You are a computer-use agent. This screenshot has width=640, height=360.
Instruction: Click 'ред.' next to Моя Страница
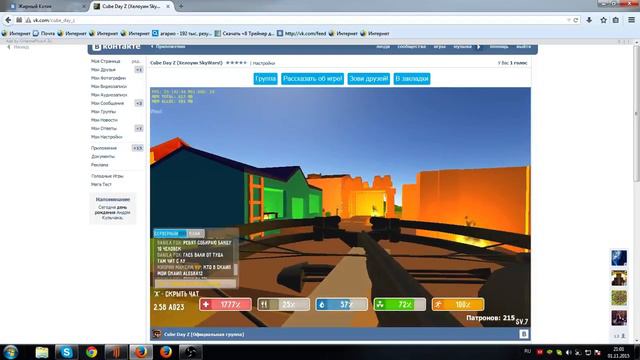click(136, 61)
